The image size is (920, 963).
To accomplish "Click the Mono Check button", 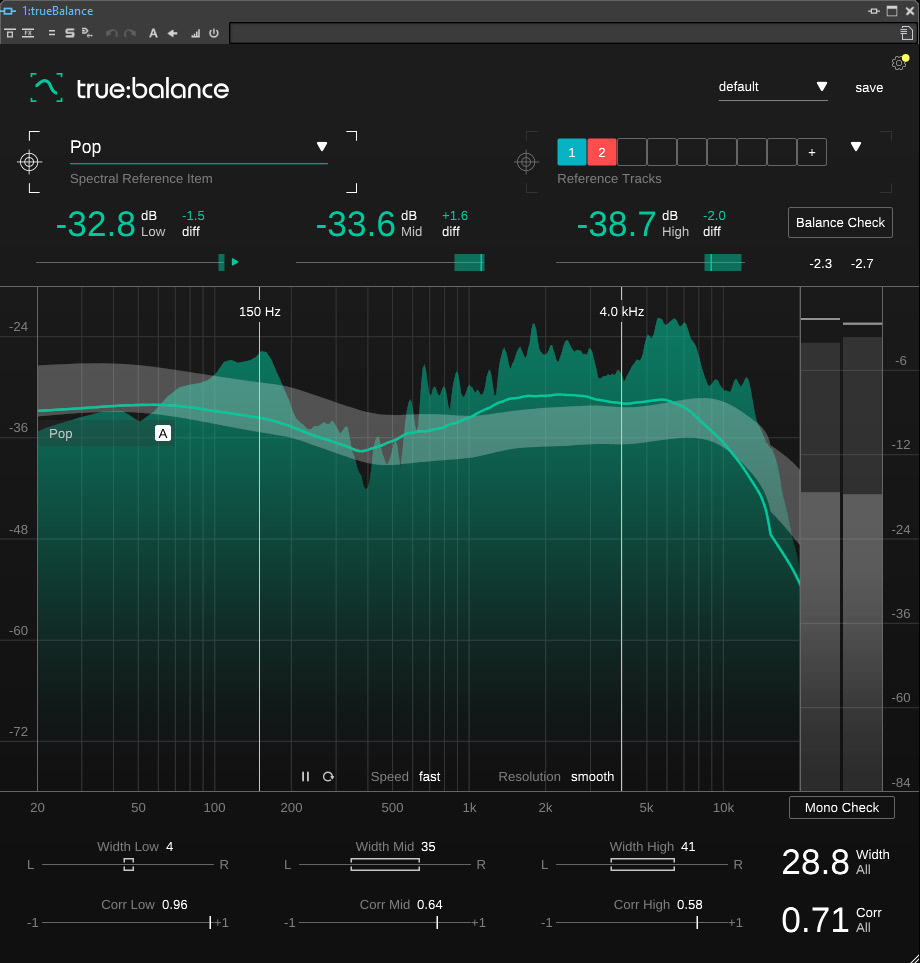I will (841, 808).
